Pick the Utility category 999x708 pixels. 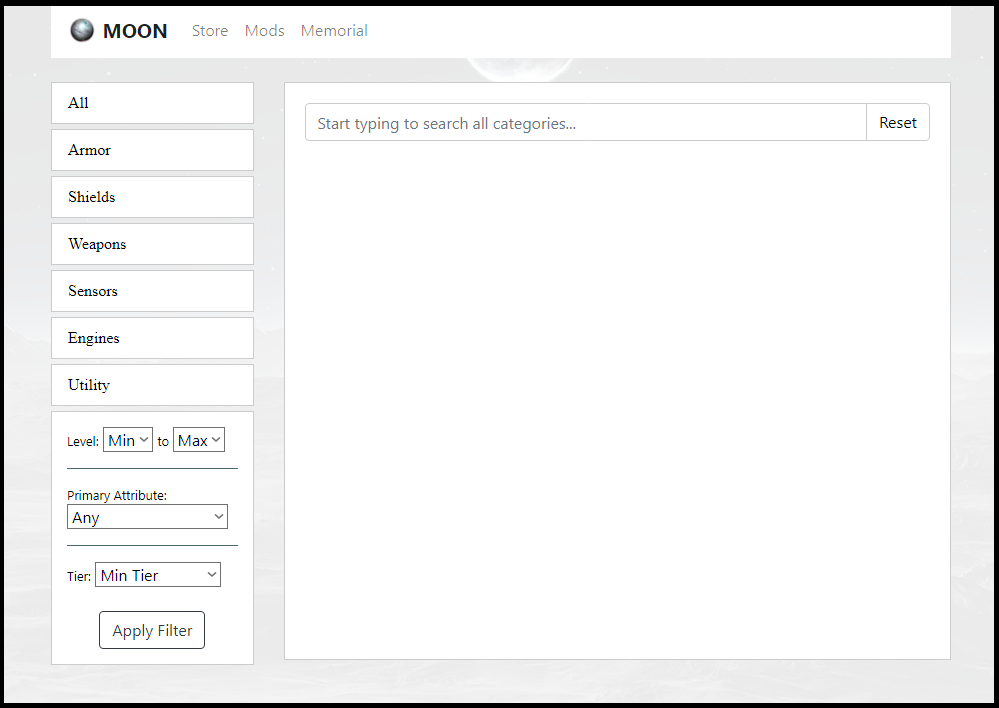(x=152, y=385)
